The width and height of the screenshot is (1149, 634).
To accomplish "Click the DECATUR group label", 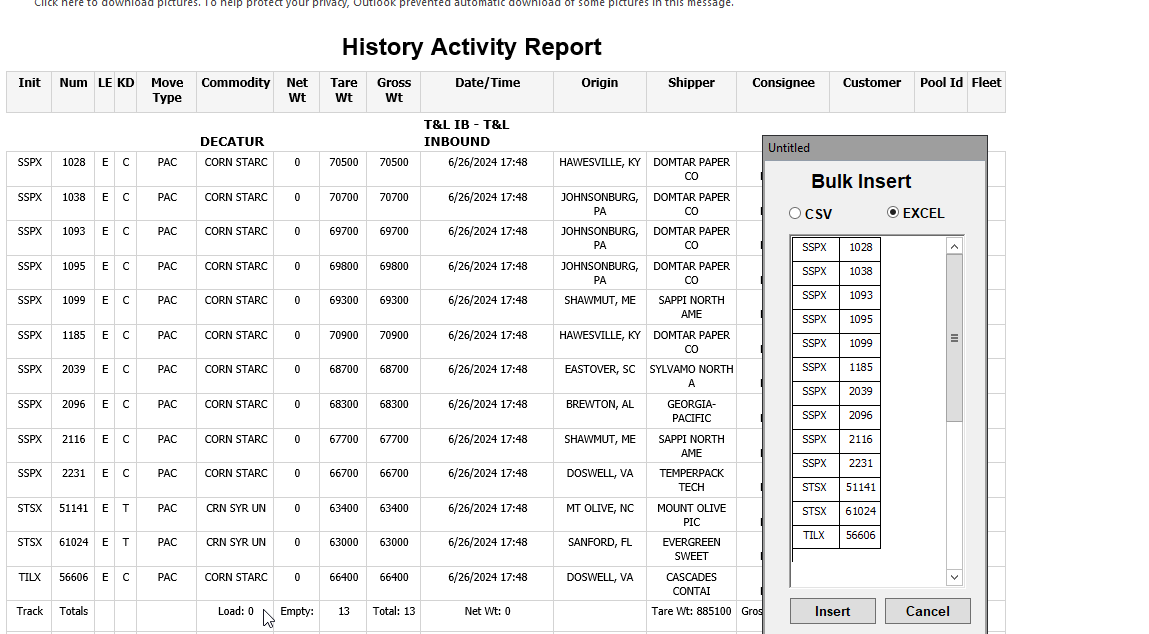I will [232, 141].
